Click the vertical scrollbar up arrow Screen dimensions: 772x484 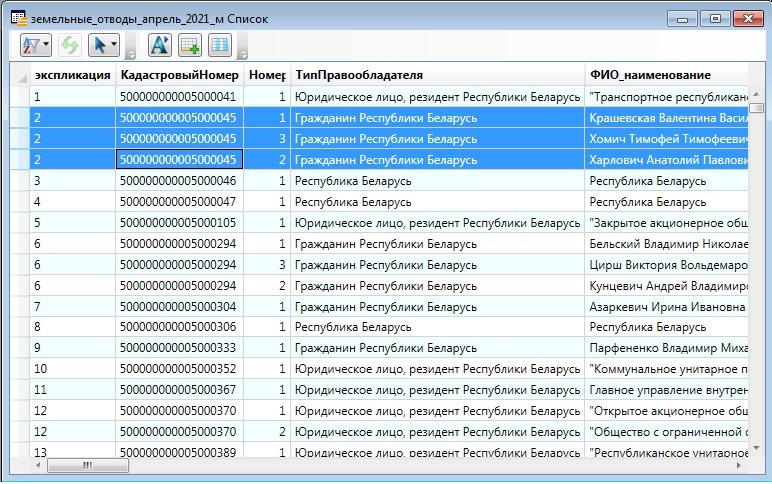(x=757, y=92)
